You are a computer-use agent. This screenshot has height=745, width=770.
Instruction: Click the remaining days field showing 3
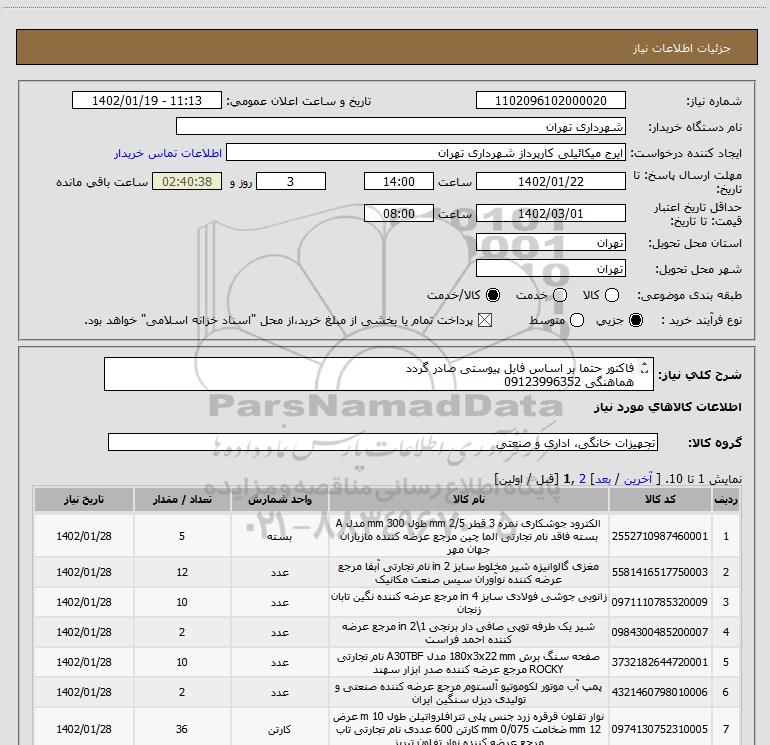291,181
